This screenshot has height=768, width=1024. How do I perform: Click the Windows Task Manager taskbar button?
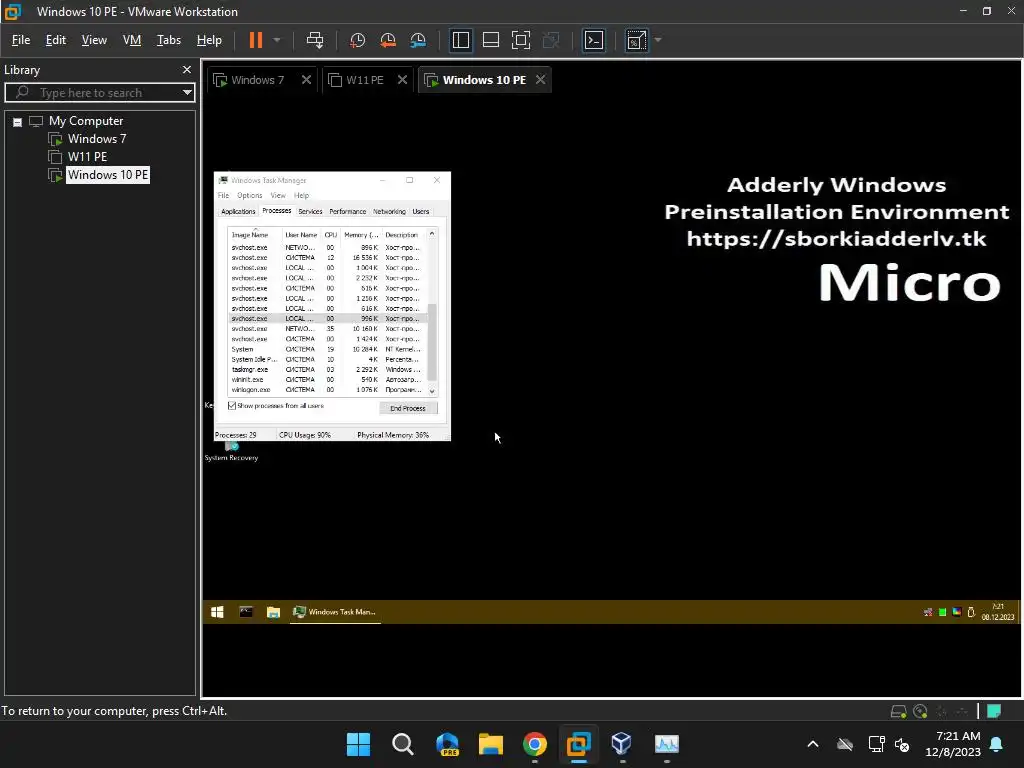(335, 612)
